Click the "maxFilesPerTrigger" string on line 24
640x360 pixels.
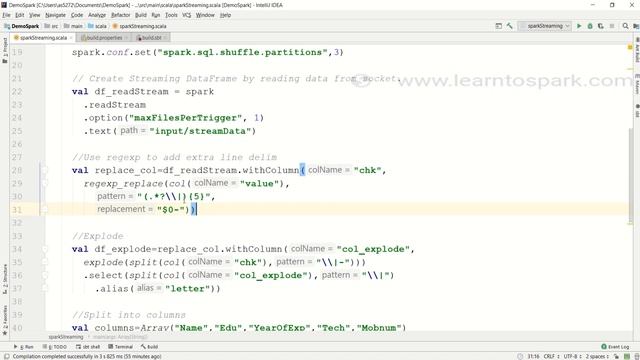pyautogui.click(x=186, y=118)
